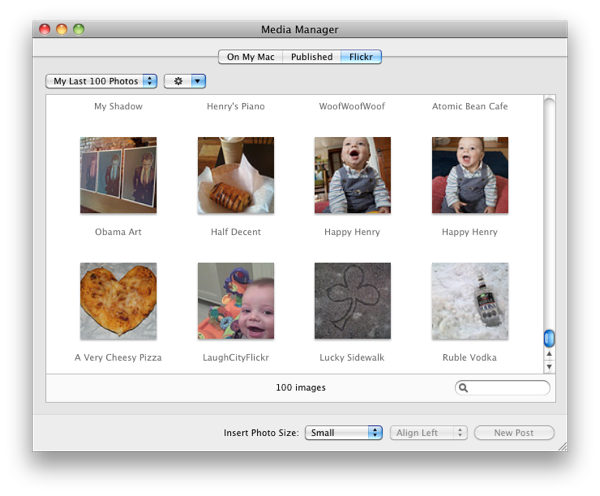This screenshot has height=496, width=600.
Task: Open the Align Left dropdown
Action: point(429,433)
